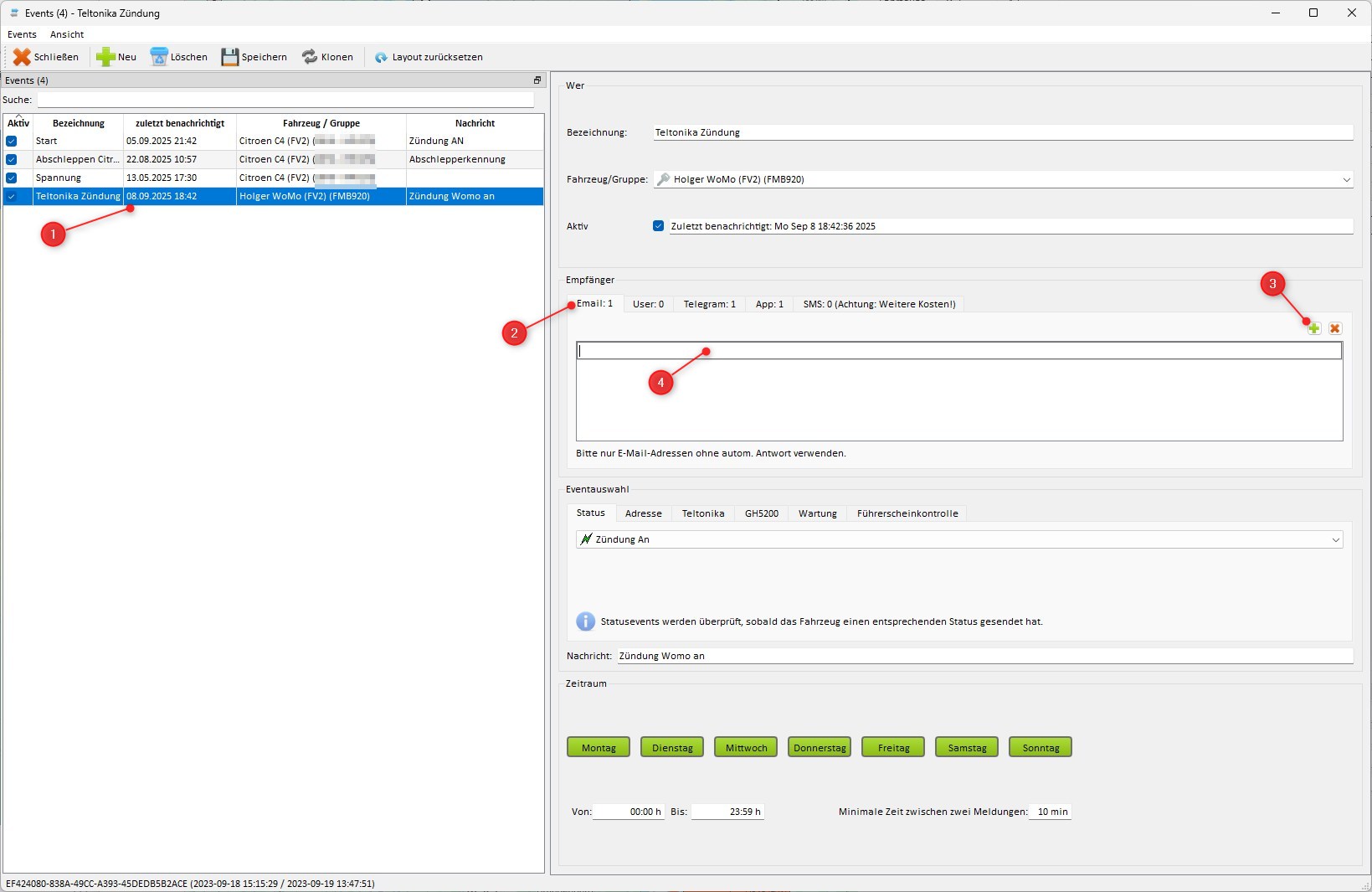This screenshot has width=1372, height=892.
Task: Uncheck Aktiv checkbox for Start event
Action: click(12, 141)
